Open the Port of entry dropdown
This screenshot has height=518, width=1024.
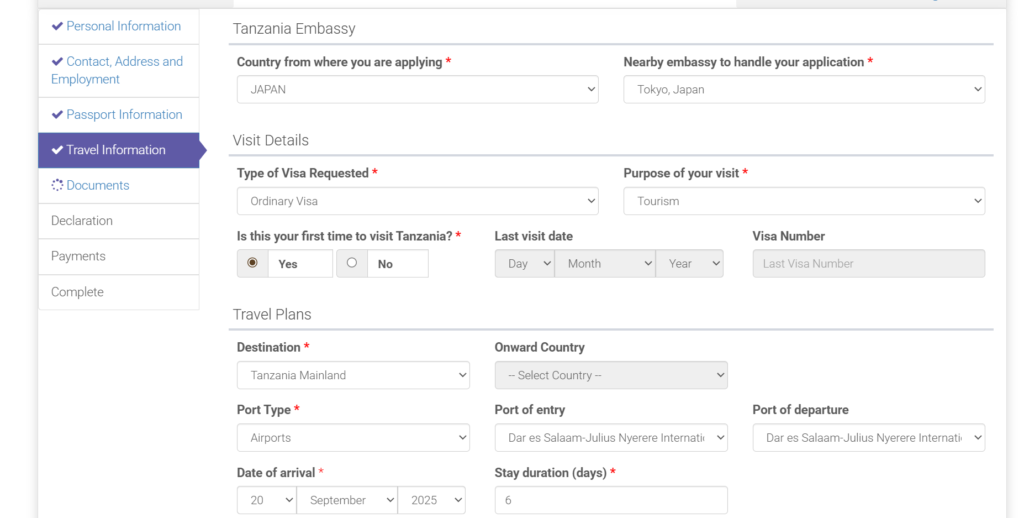coord(611,438)
